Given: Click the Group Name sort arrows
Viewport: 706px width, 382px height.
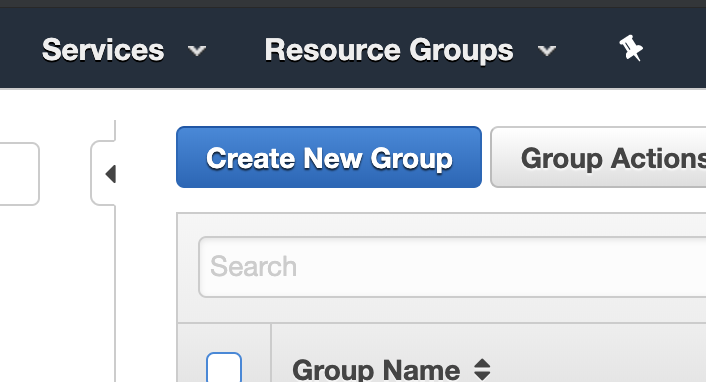Looking at the screenshot, I should [482, 370].
